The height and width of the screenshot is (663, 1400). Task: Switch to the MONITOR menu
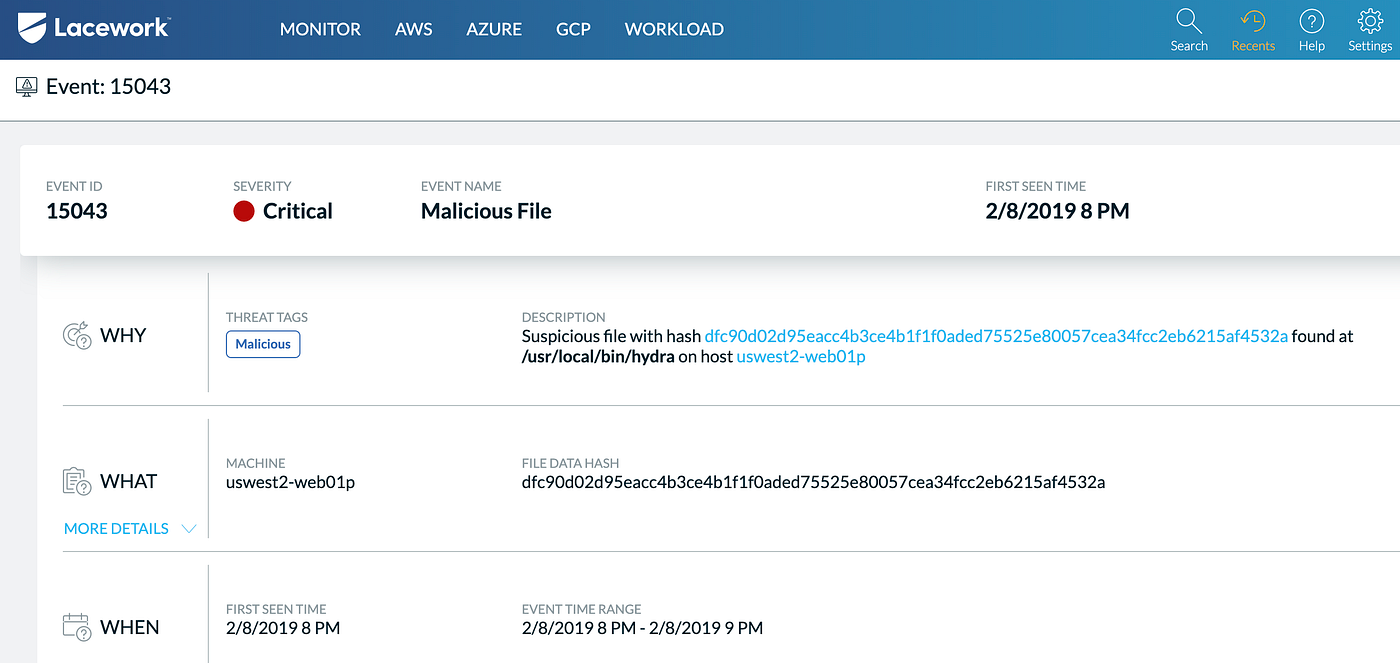pos(320,29)
